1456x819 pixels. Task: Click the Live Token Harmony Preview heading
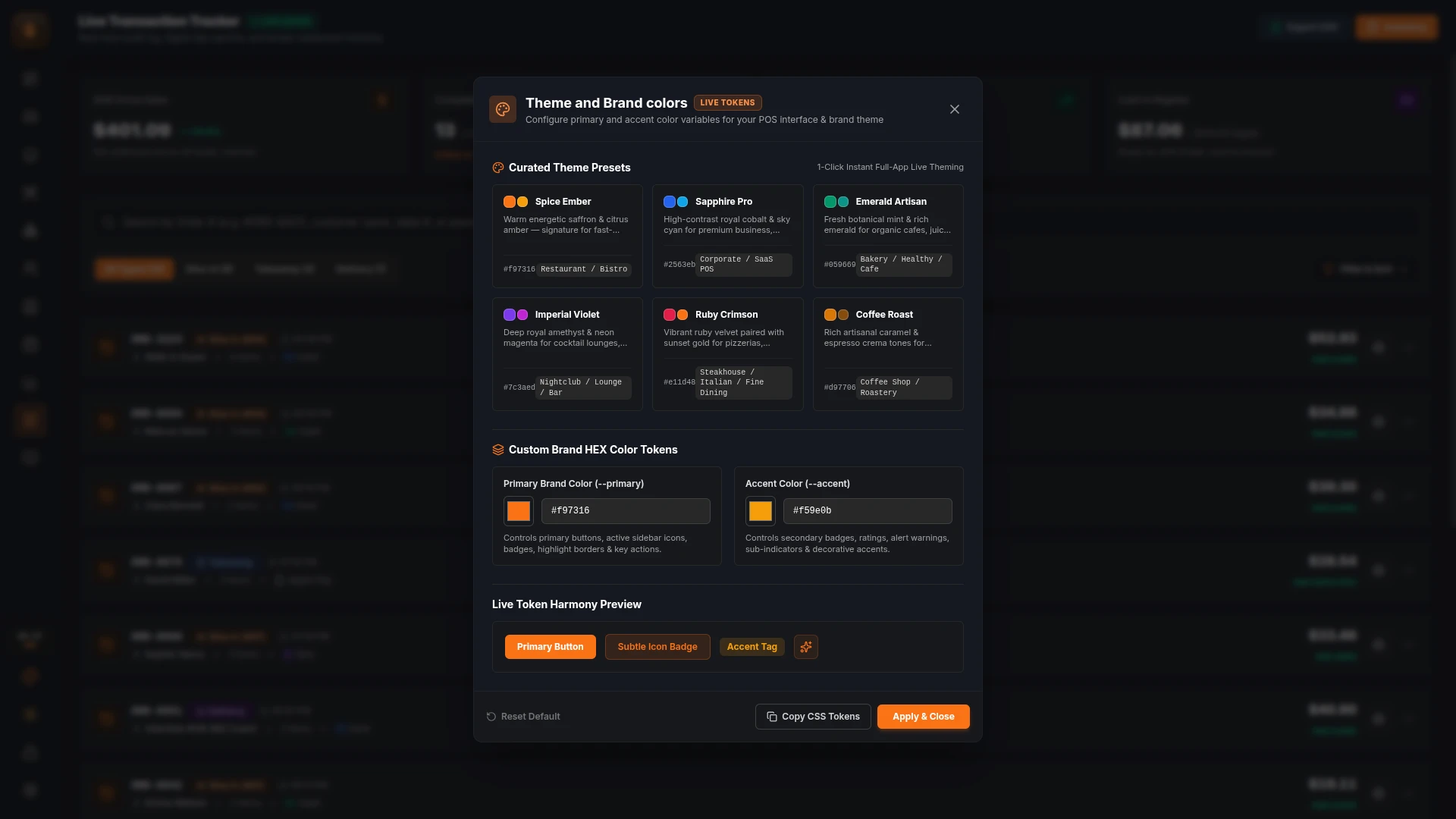click(566, 604)
